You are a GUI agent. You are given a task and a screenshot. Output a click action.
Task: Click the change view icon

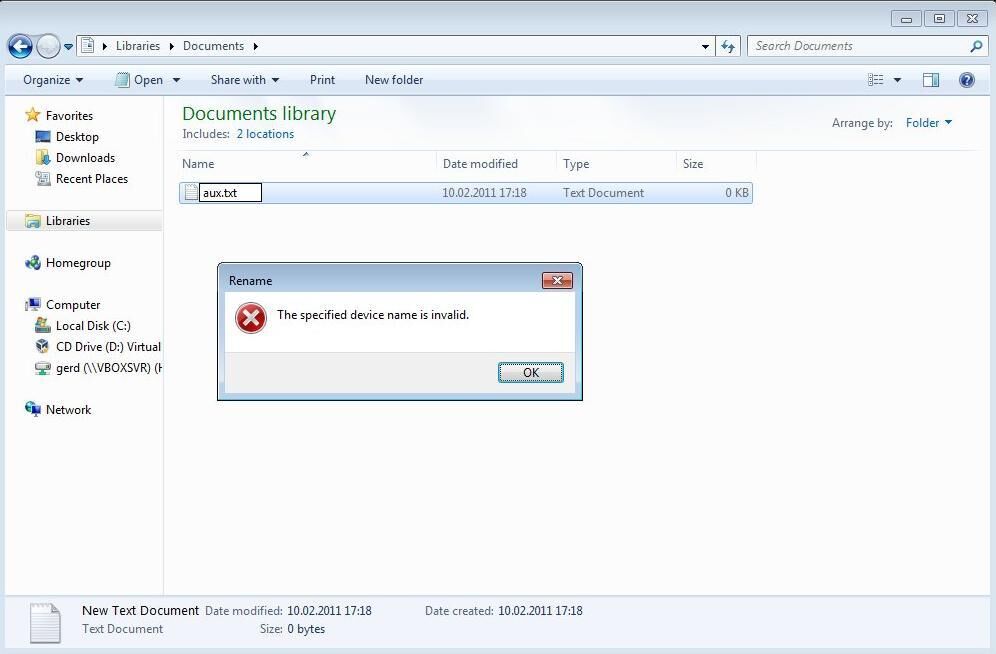(x=876, y=80)
